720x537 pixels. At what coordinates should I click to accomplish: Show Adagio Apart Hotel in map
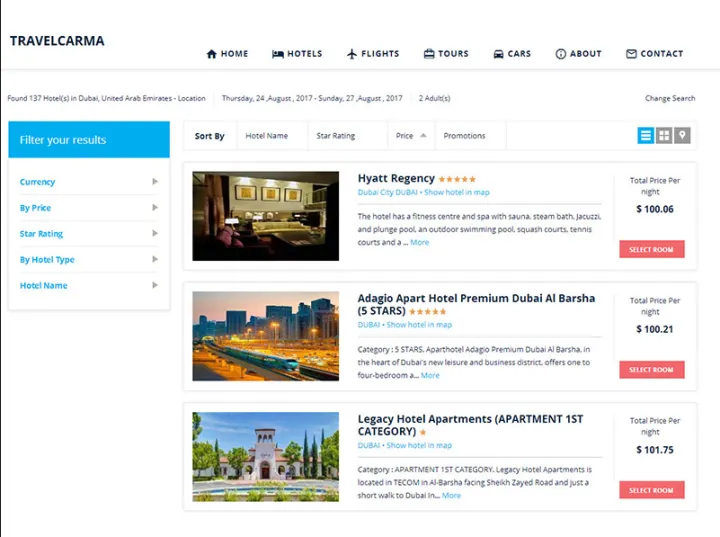tap(419, 325)
